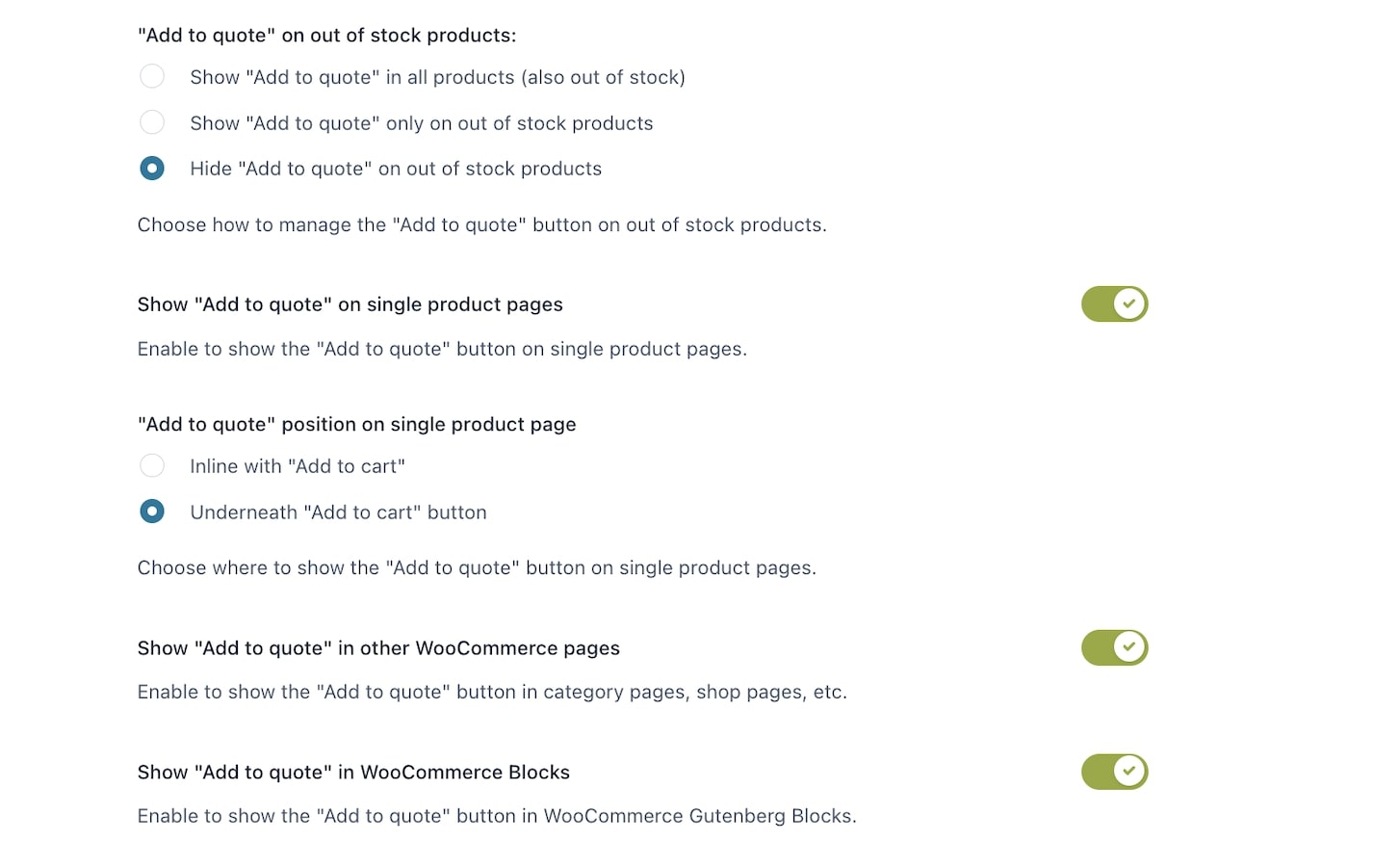Image resolution: width=1400 pixels, height=867 pixels.
Task: Choose the "only on out of stock products" radio
Action: 152,122
